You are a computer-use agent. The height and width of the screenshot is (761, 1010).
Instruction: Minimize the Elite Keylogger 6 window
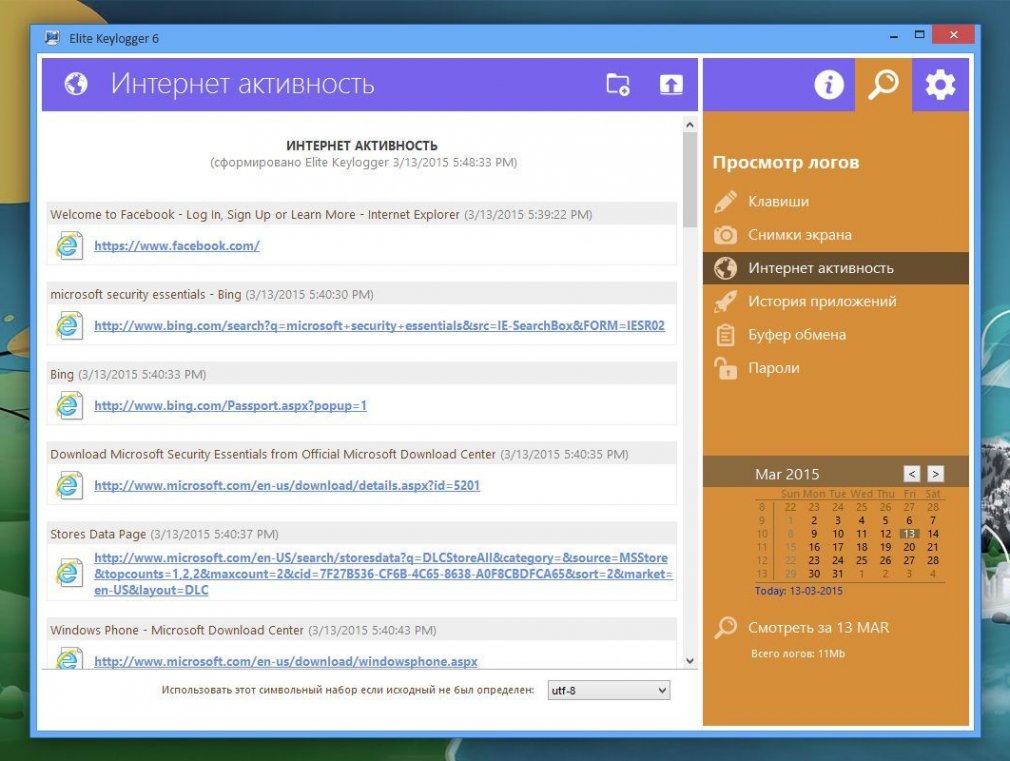[893, 37]
